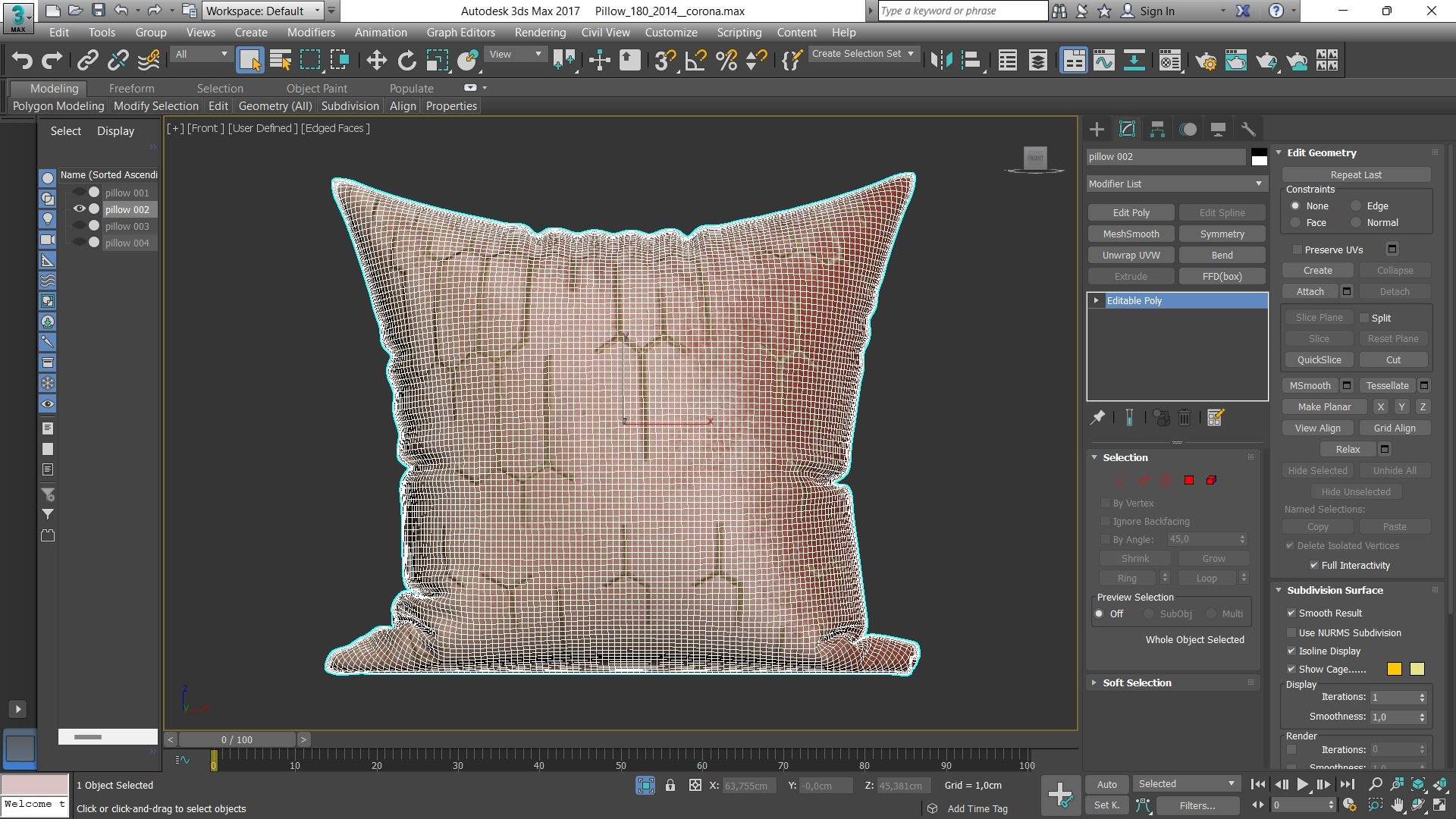
Task: Open the Hierarchy command panel tab
Action: tap(1157, 129)
